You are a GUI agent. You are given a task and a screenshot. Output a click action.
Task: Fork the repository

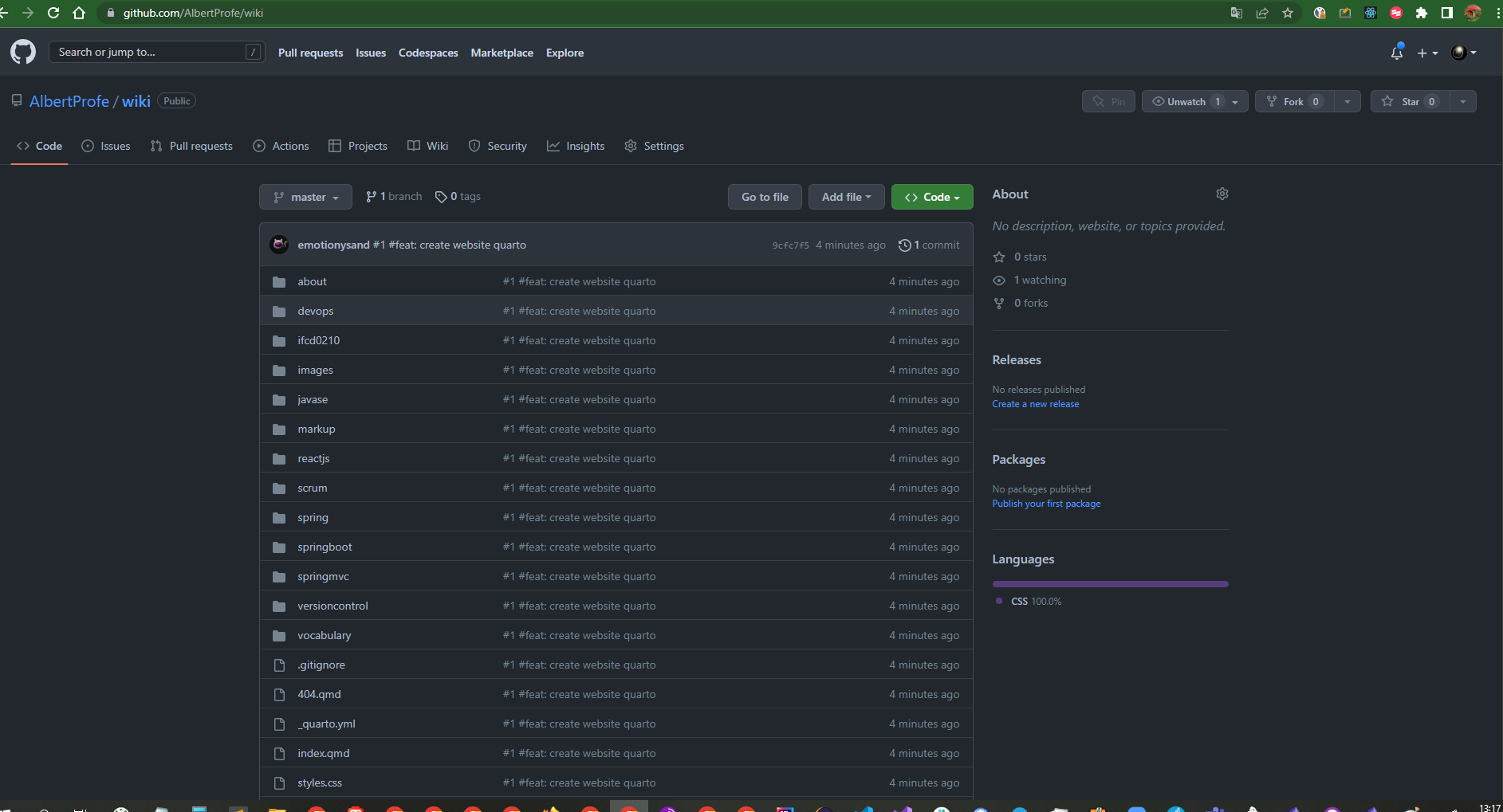1294,101
